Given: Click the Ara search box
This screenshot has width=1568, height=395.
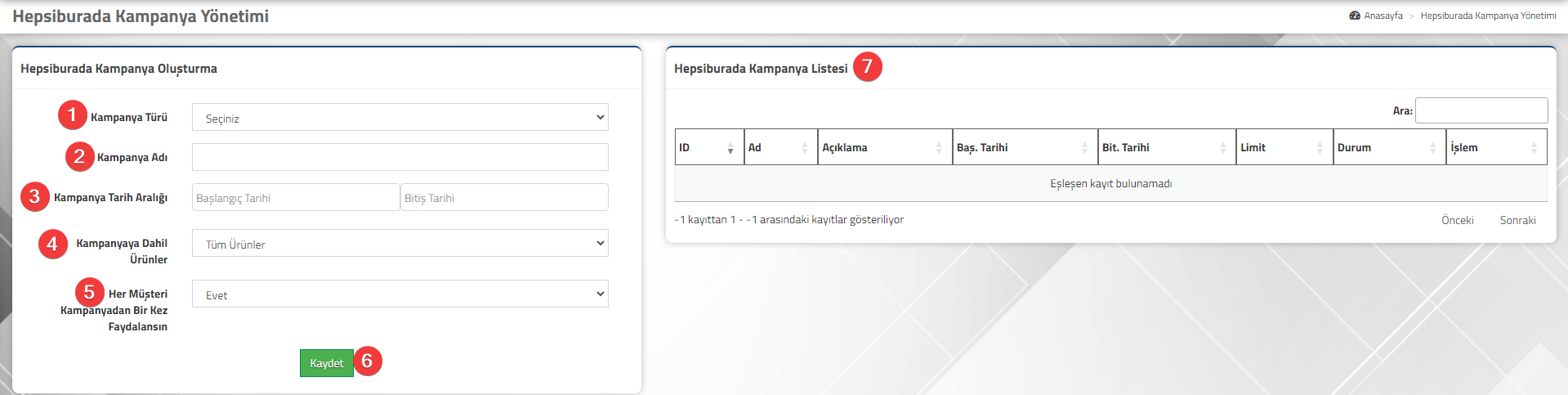Looking at the screenshot, I should (x=1481, y=110).
